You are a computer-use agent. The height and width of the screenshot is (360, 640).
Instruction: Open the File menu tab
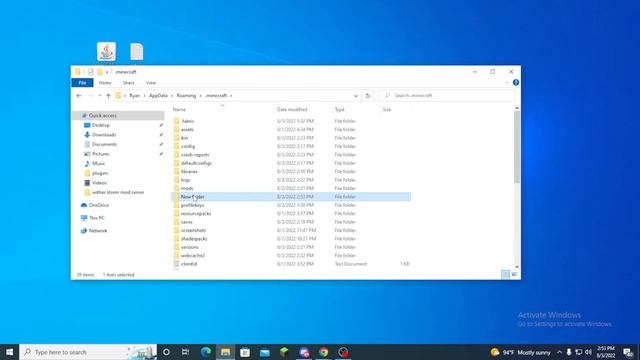[82, 82]
